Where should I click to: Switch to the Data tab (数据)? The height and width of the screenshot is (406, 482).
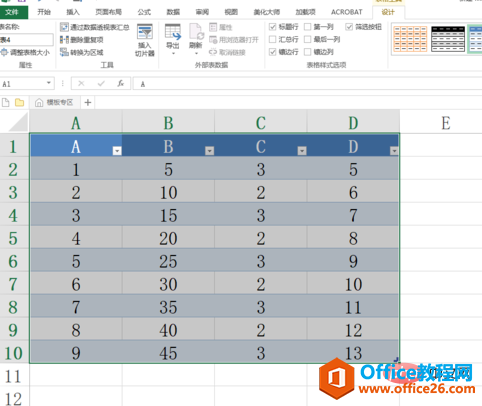coord(173,12)
